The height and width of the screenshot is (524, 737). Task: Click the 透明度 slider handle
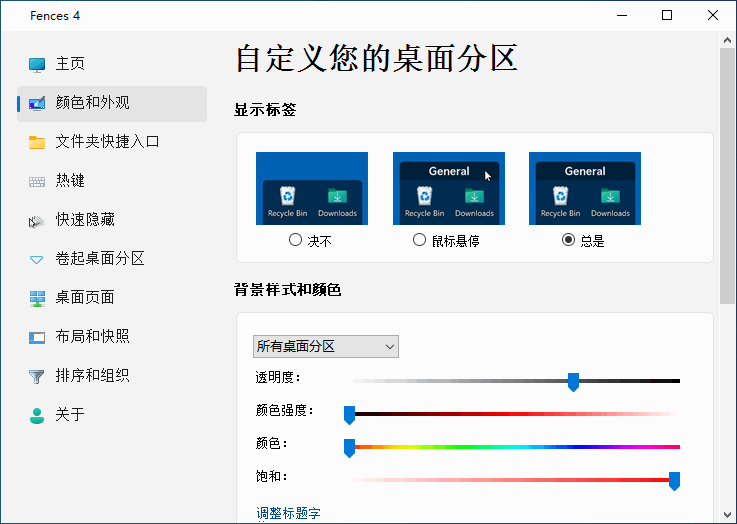[573, 382]
